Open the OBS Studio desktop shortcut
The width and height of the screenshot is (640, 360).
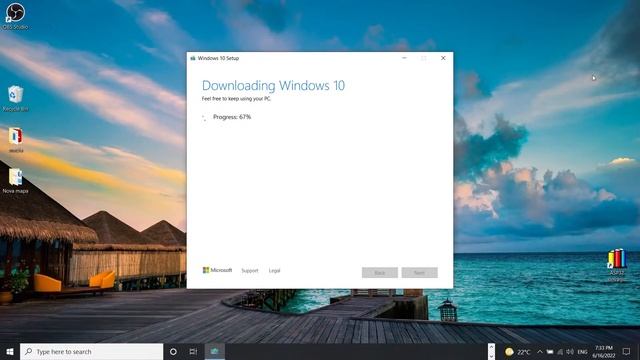click(x=15, y=16)
